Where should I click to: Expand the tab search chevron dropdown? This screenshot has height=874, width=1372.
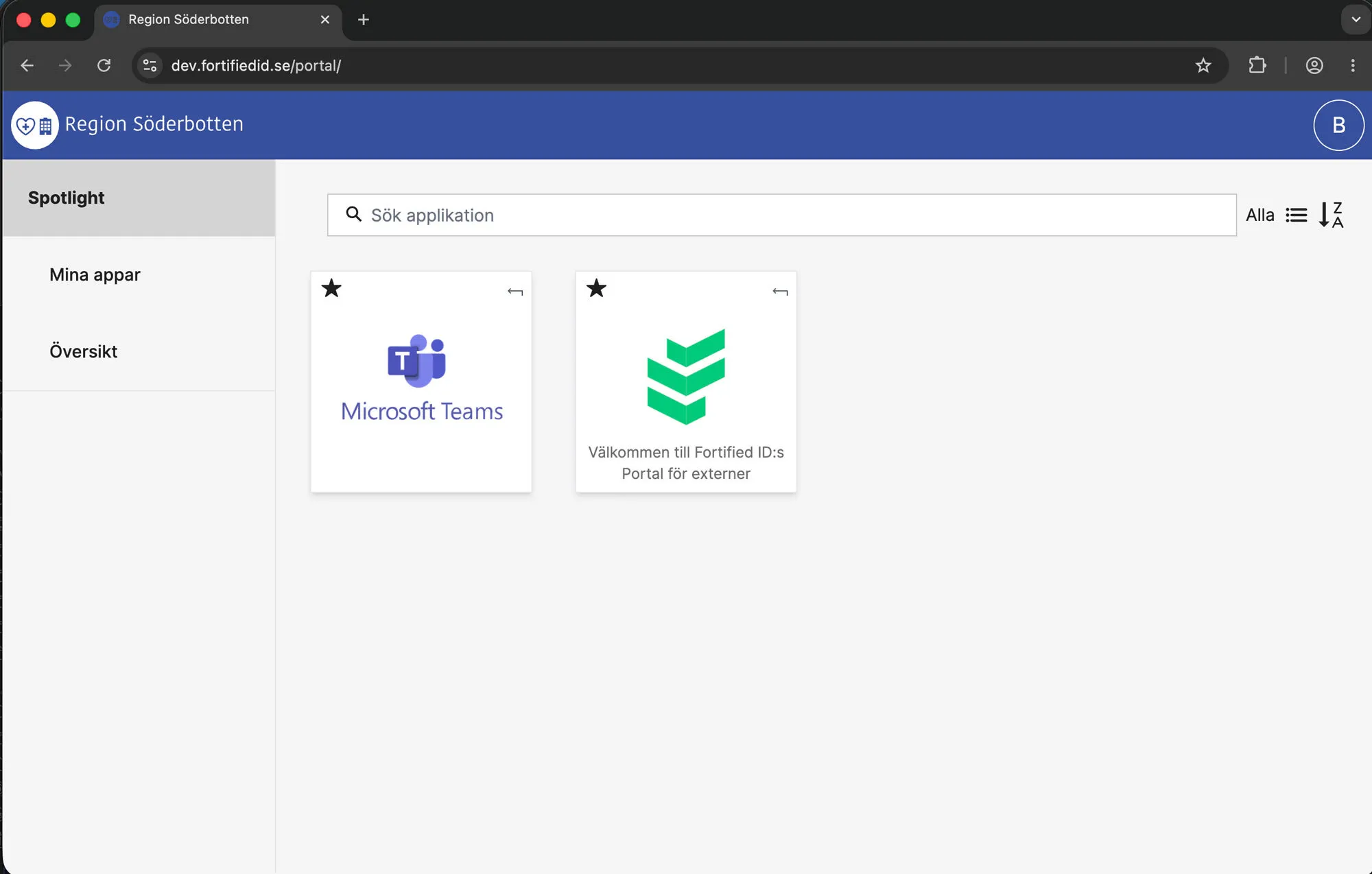(1356, 19)
